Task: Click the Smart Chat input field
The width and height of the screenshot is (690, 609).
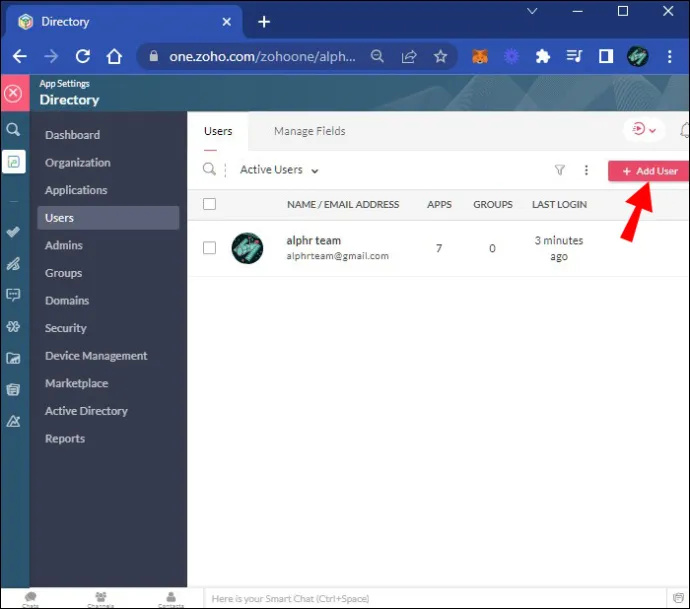Action: point(435,598)
